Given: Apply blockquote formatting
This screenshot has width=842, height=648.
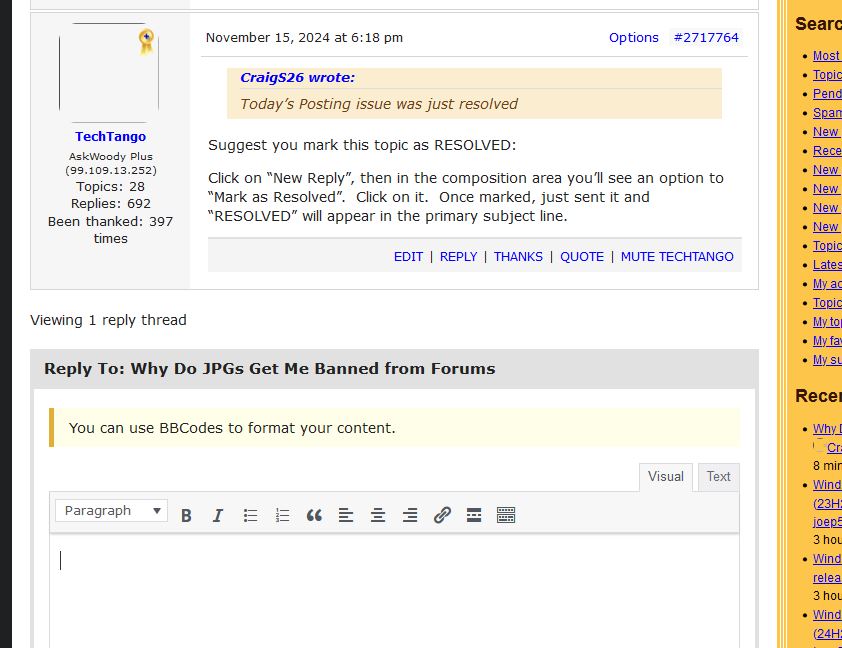Looking at the screenshot, I should click(314, 515).
